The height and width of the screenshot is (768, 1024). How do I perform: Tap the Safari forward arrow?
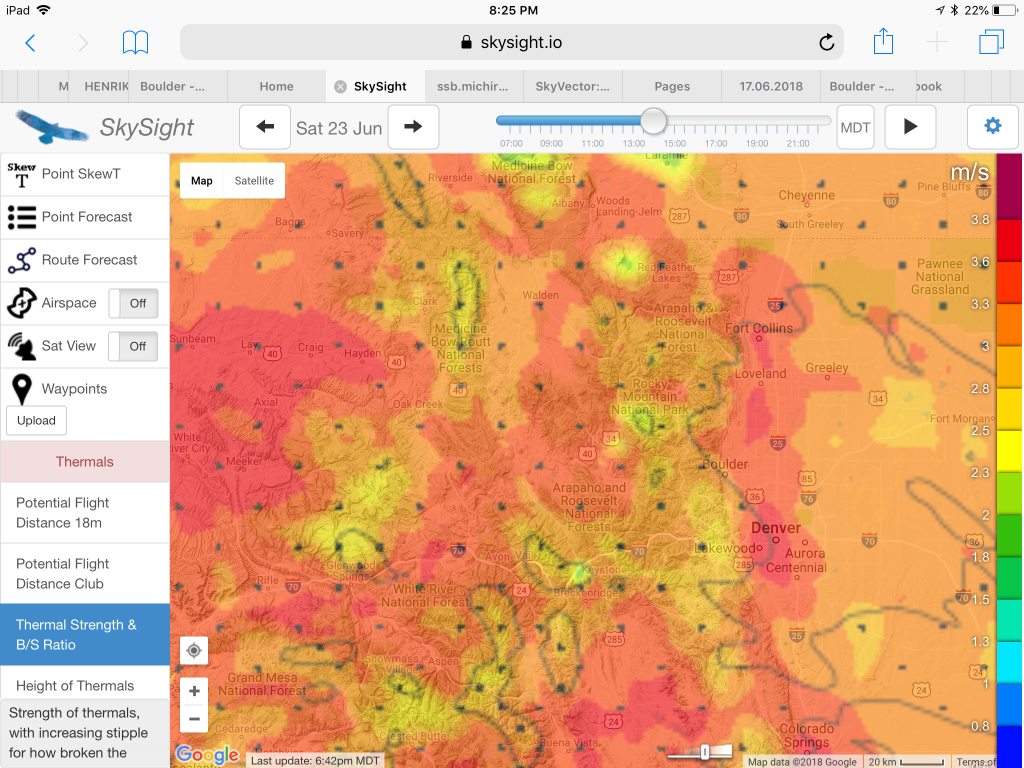tap(83, 43)
